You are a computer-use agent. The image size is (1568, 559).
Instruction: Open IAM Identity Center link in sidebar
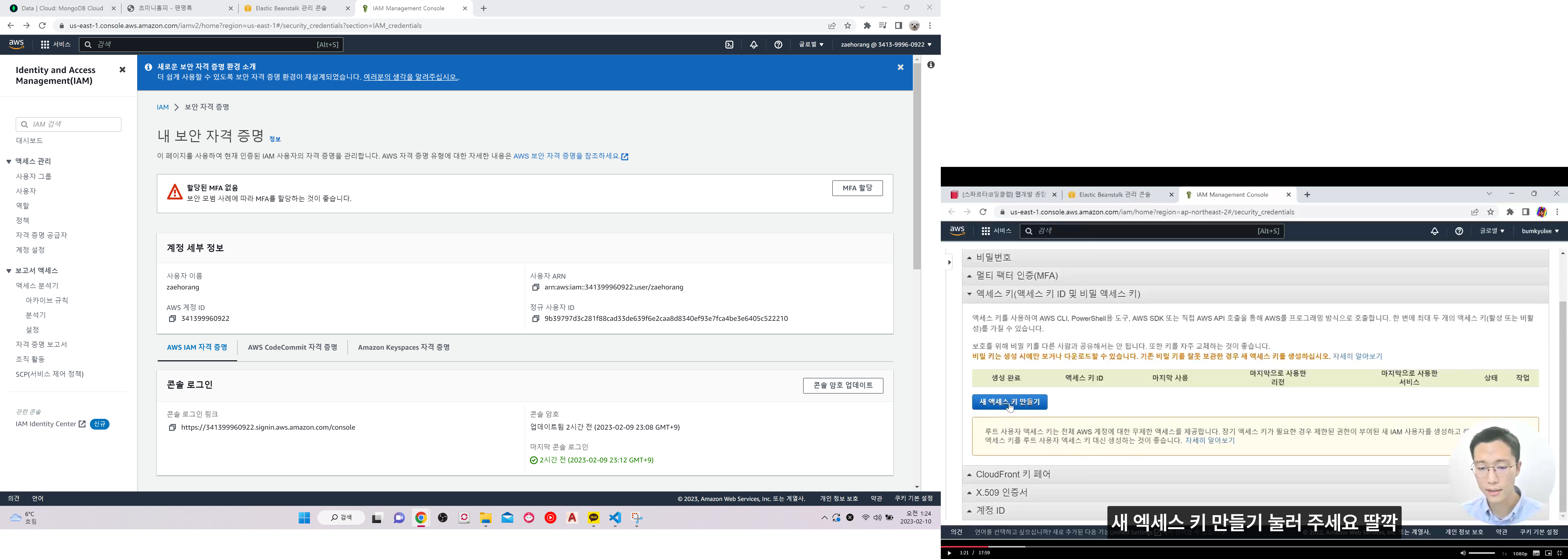[x=50, y=424]
